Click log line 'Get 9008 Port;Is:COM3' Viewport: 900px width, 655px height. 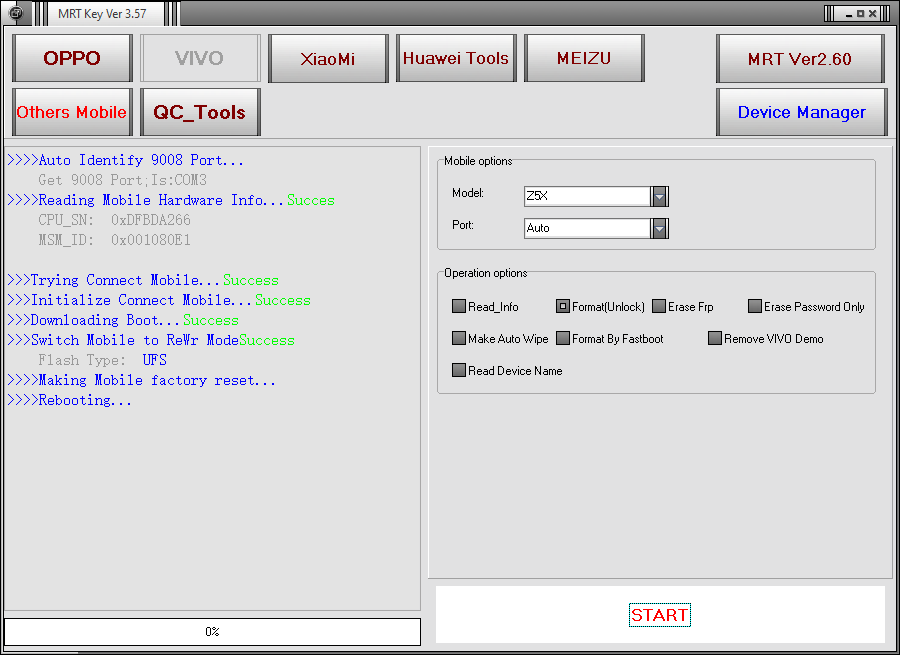coord(122,180)
